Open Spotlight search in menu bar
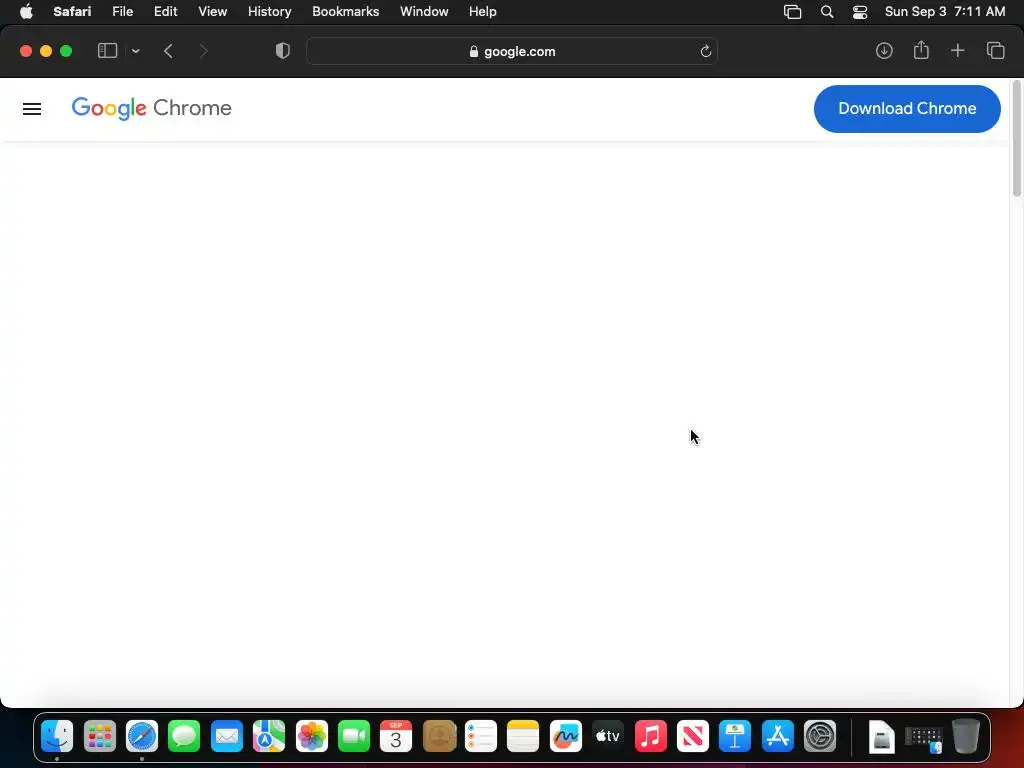1024x768 pixels. pyautogui.click(x=827, y=12)
